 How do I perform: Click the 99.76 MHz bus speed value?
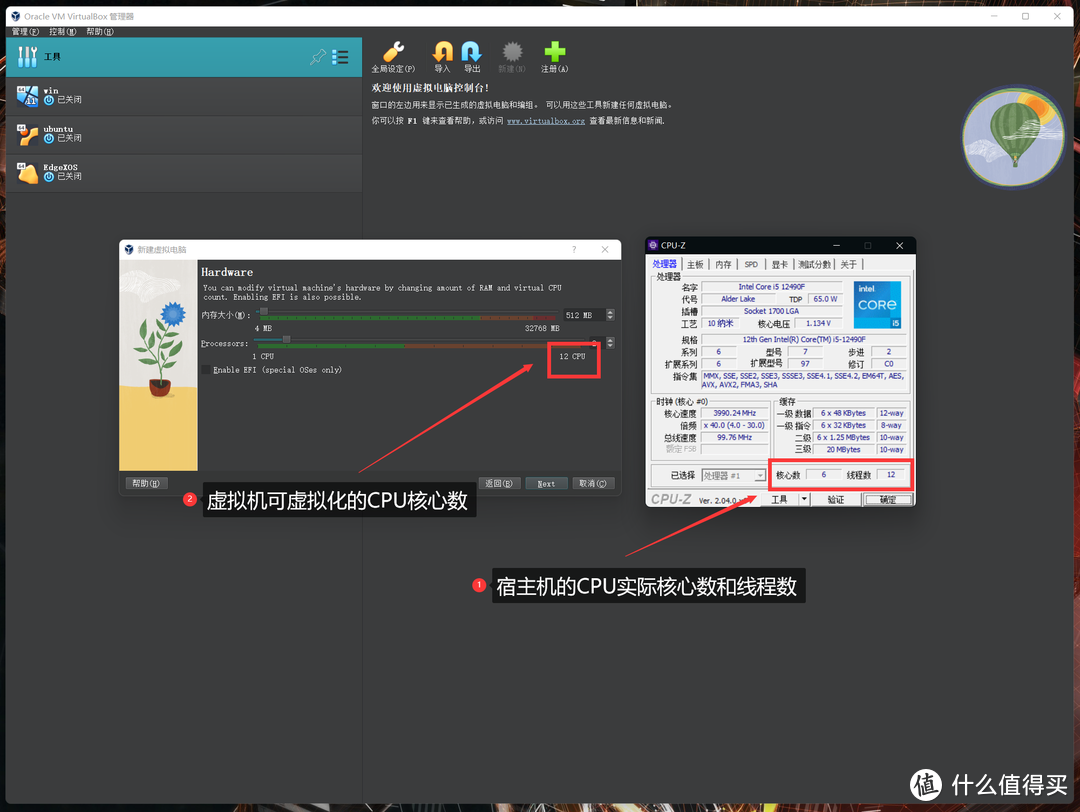(735, 437)
